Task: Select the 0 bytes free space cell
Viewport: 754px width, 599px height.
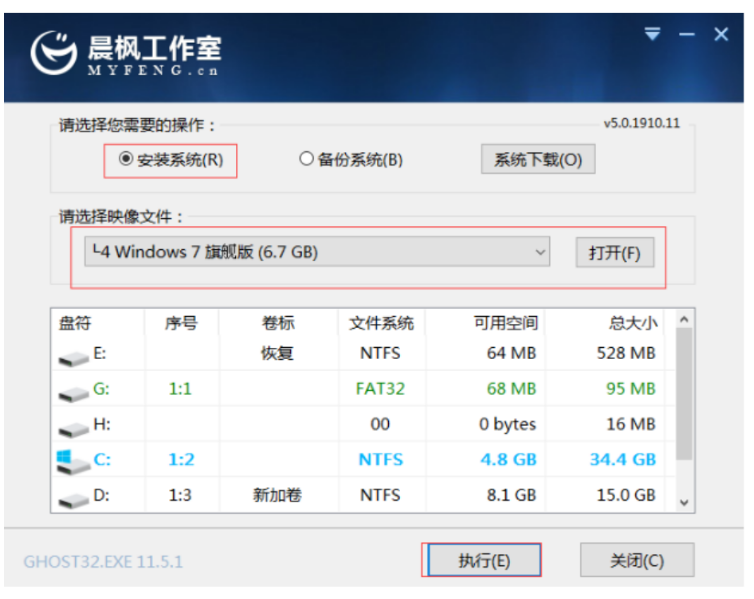Action: [507, 424]
